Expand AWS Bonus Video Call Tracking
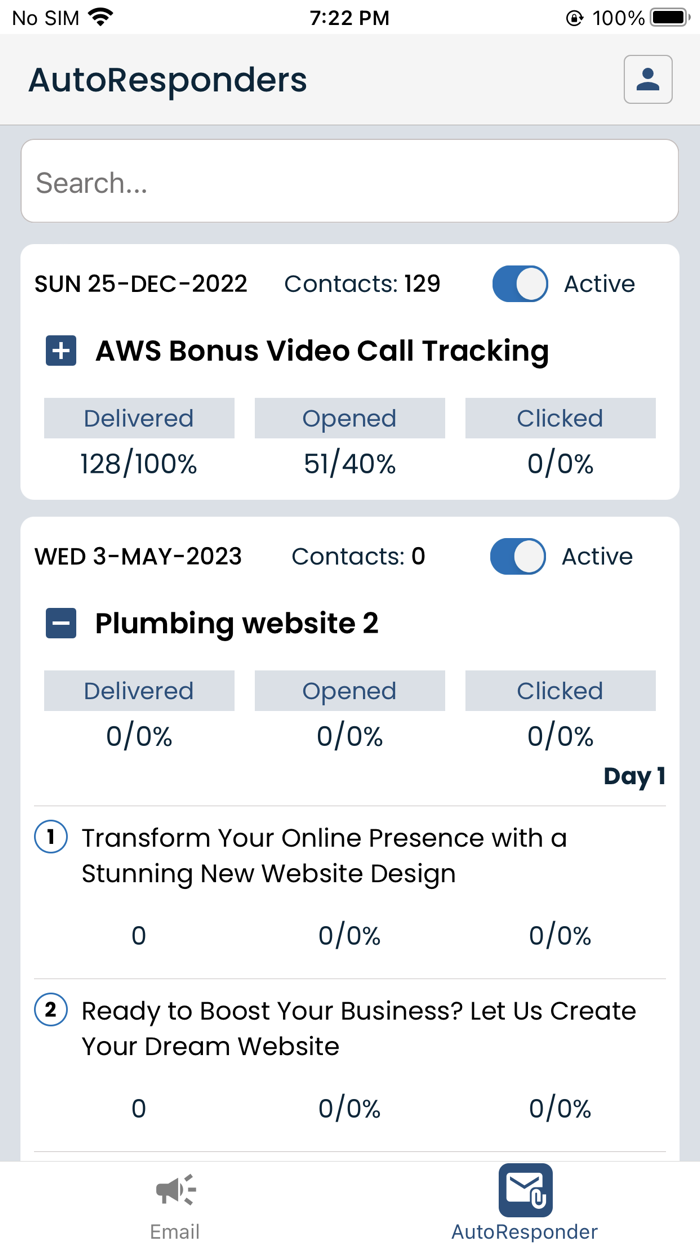This screenshot has width=700, height=1244. (x=61, y=351)
